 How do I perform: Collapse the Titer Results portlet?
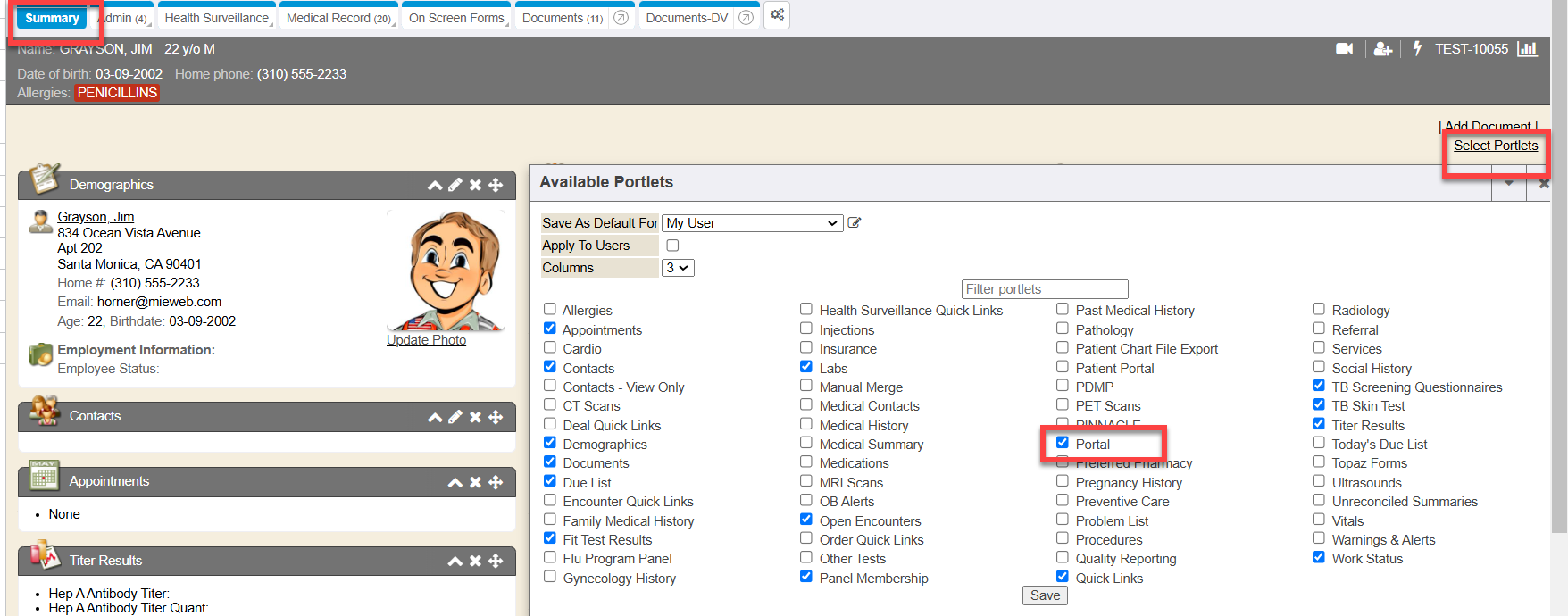(455, 561)
